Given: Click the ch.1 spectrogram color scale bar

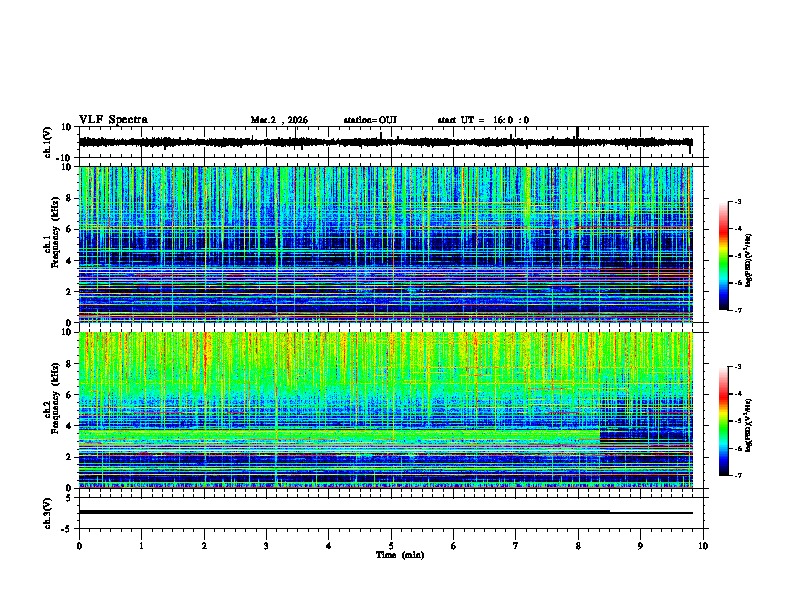Looking at the screenshot, I should (724, 256).
